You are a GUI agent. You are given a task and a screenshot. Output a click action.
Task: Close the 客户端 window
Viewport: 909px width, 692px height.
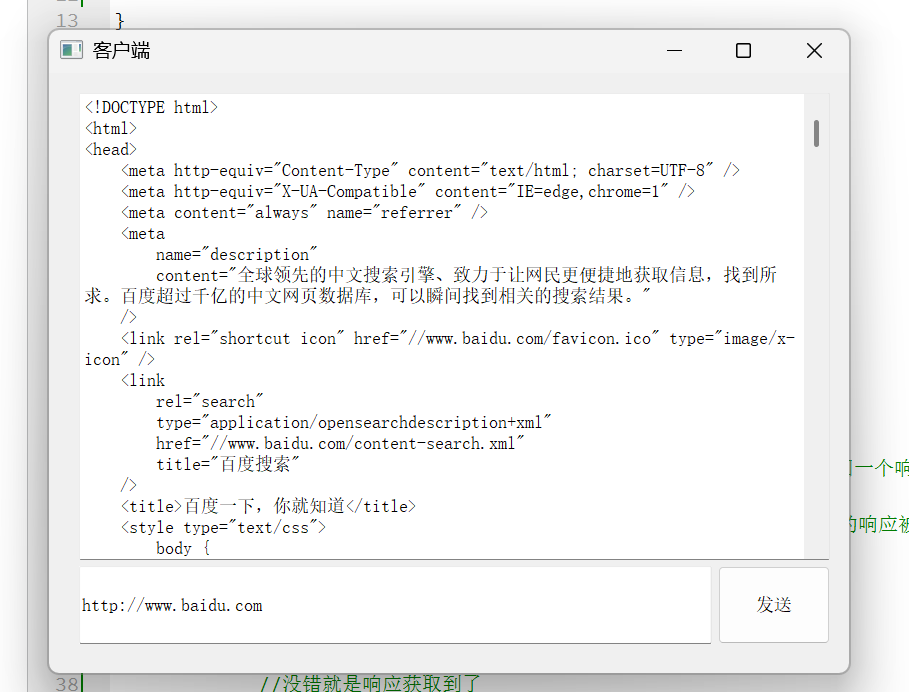[x=814, y=50]
